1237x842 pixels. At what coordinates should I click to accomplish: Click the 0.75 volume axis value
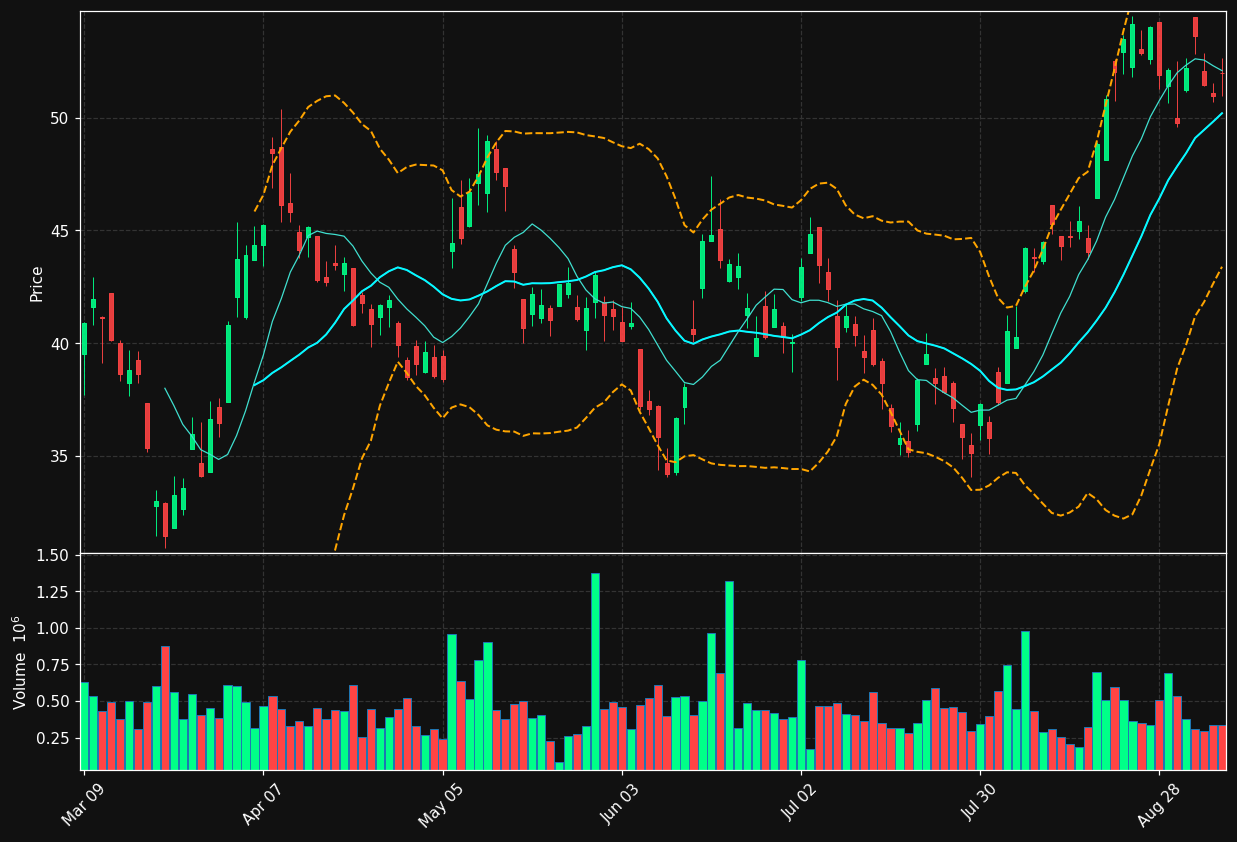point(52,665)
